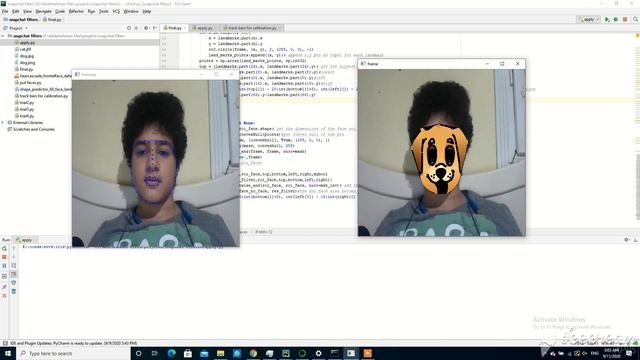Open Search Everywhere magnifier icon
640x360 pixels.
[x=636, y=20]
